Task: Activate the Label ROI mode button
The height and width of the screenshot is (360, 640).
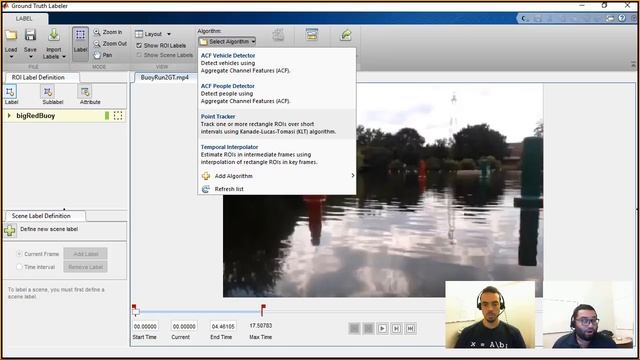Action: coord(80,44)
